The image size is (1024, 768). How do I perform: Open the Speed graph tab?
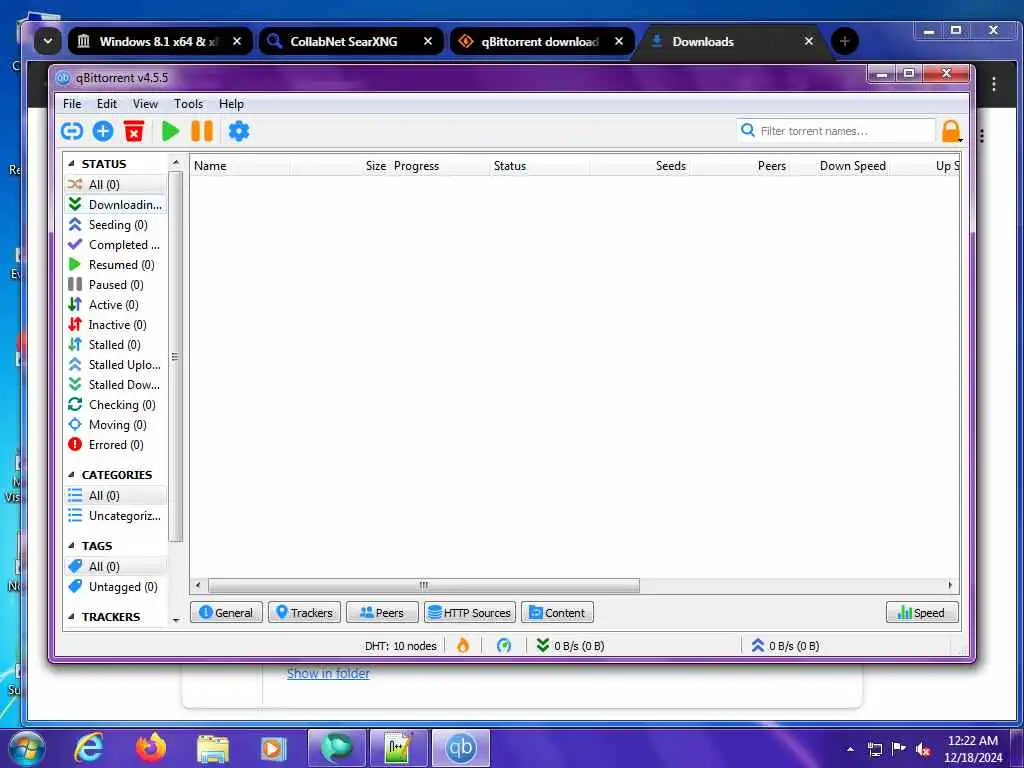tap(922, 613)
